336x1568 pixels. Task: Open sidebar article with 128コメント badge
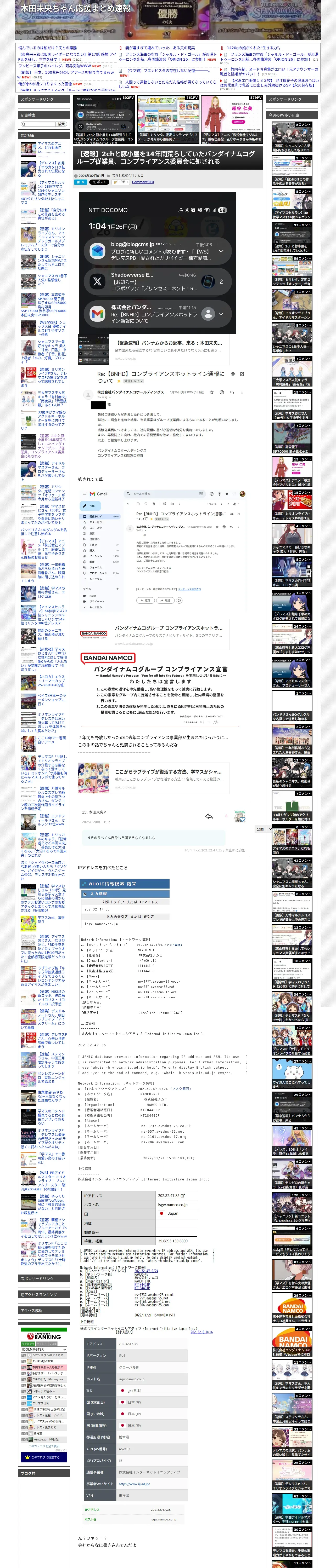(292, 1208)
